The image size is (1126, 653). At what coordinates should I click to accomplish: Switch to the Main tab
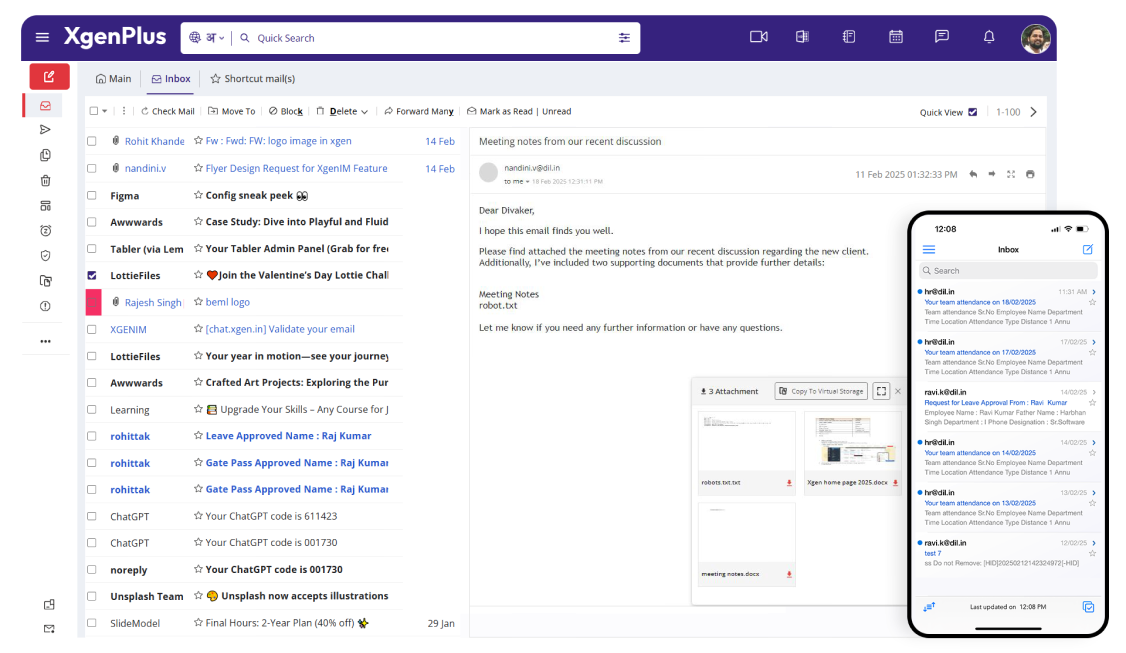(x=114, y=78)
